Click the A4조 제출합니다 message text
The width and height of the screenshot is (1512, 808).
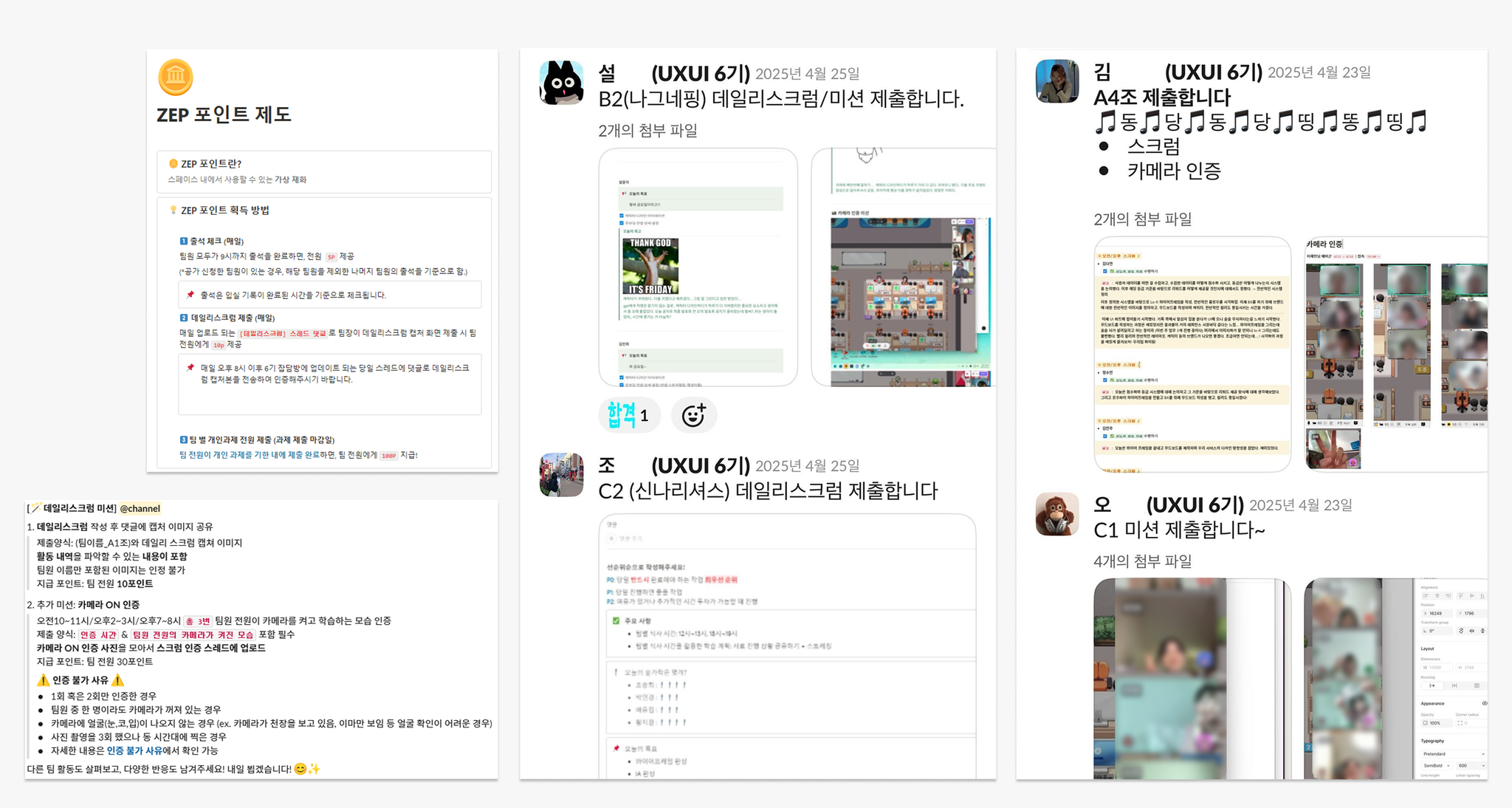click(1162, 97)
